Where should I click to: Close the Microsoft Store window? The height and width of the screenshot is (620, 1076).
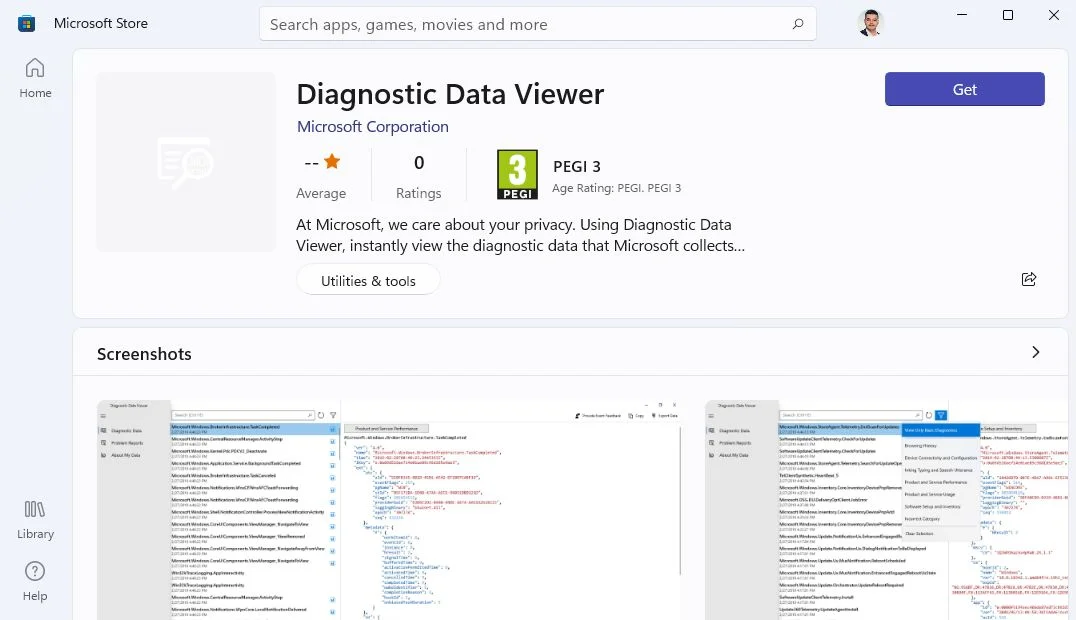pos(1053,14)
